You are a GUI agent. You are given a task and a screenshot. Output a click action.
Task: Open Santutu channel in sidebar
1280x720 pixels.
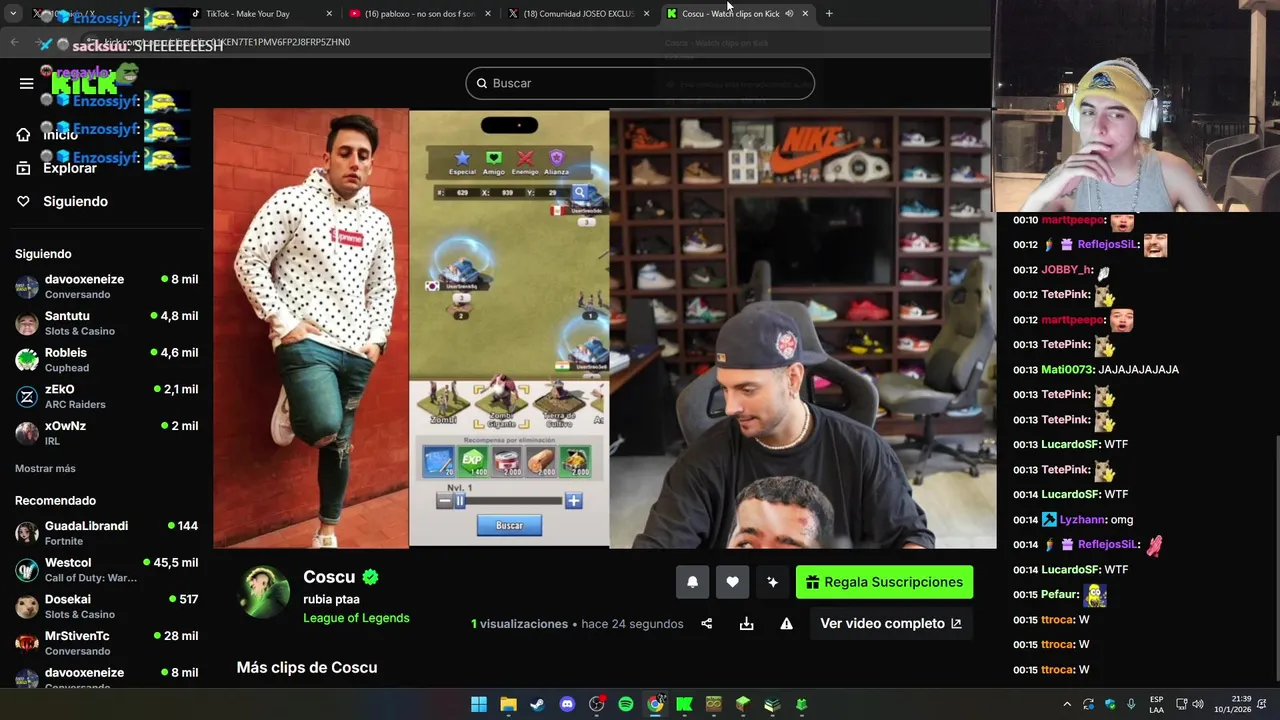[106, 323]
